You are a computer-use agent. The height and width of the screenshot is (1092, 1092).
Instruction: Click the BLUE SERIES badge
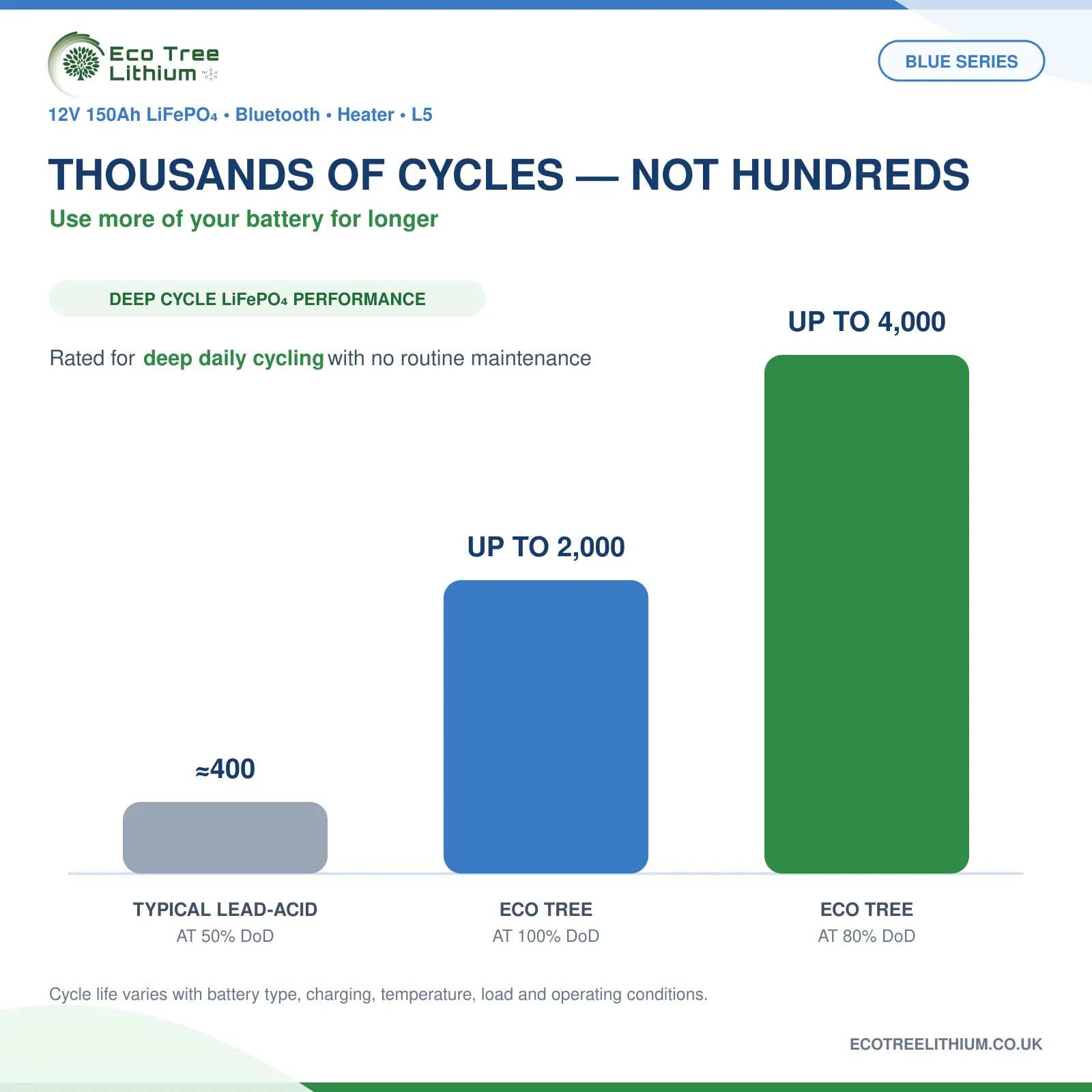pos(961,61)
